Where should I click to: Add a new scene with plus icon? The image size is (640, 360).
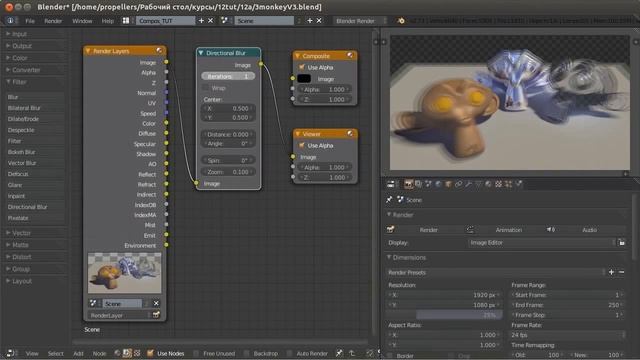310,20
